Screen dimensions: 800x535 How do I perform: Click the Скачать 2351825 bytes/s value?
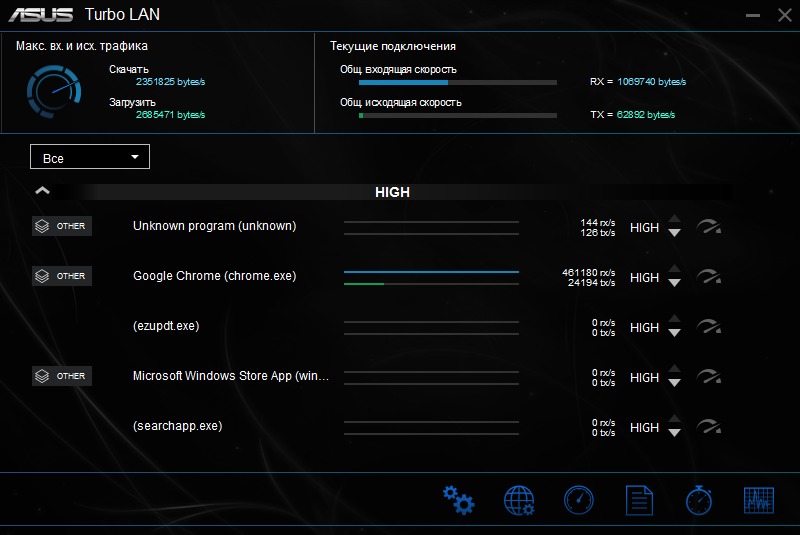pyautogui.click(x=170, y=82)
